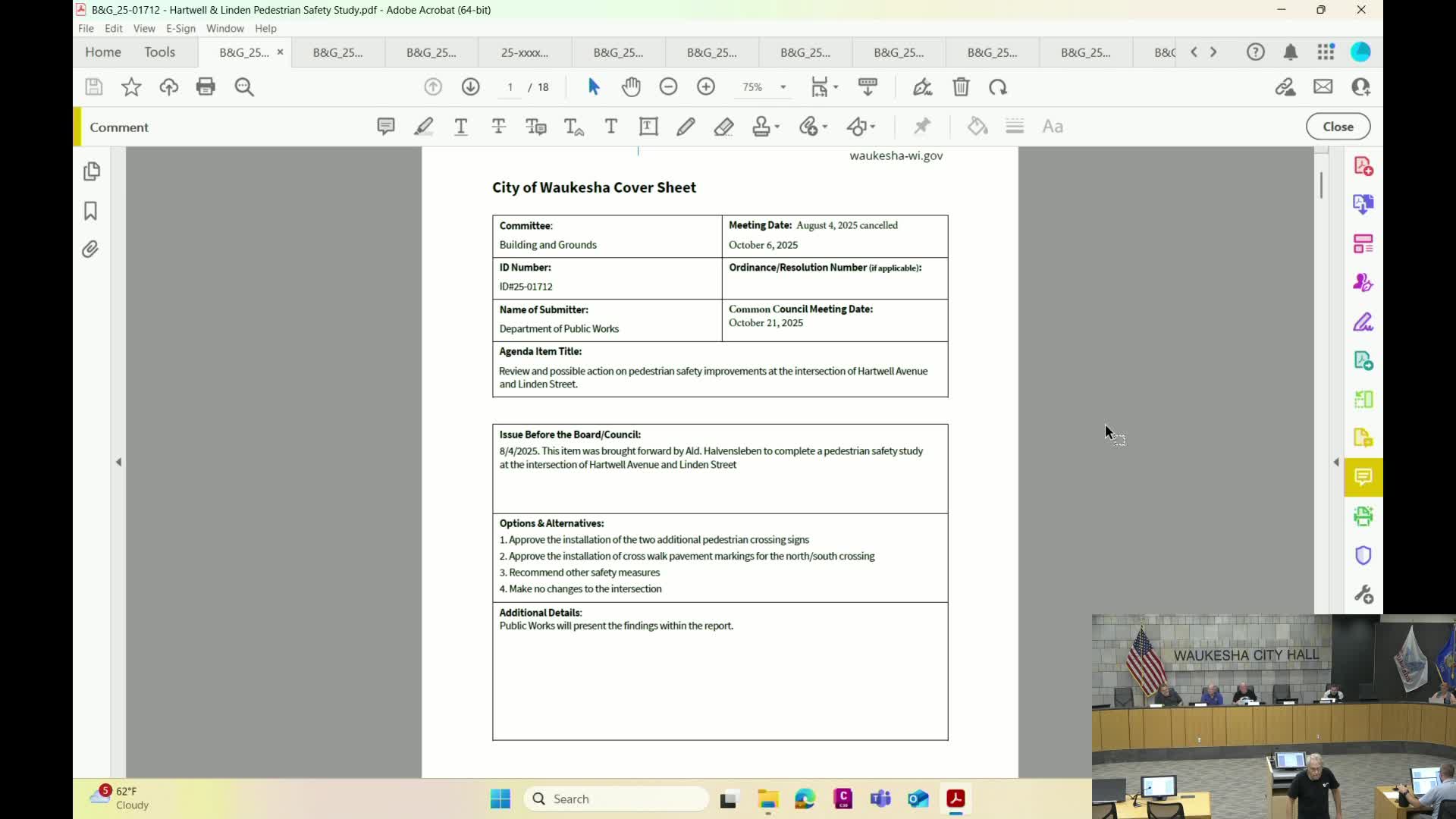Toggle the Keep tool selected pin
This screenshot has height=819, width=1456.
pyautogui.click(x=922, y=127)
